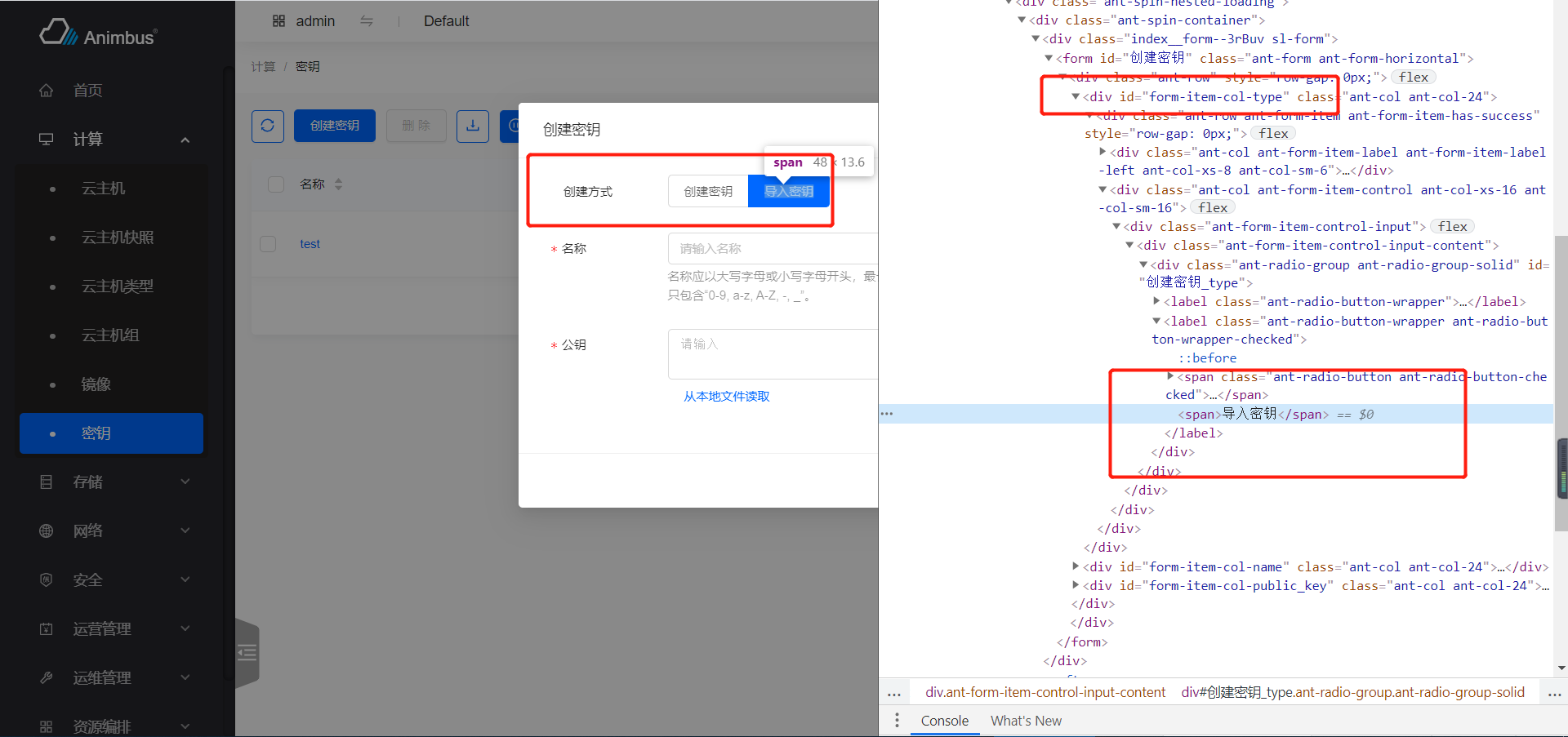1568x737 pixels.
Task: Switch to the What's New tab
Action: click(1026, 721)
